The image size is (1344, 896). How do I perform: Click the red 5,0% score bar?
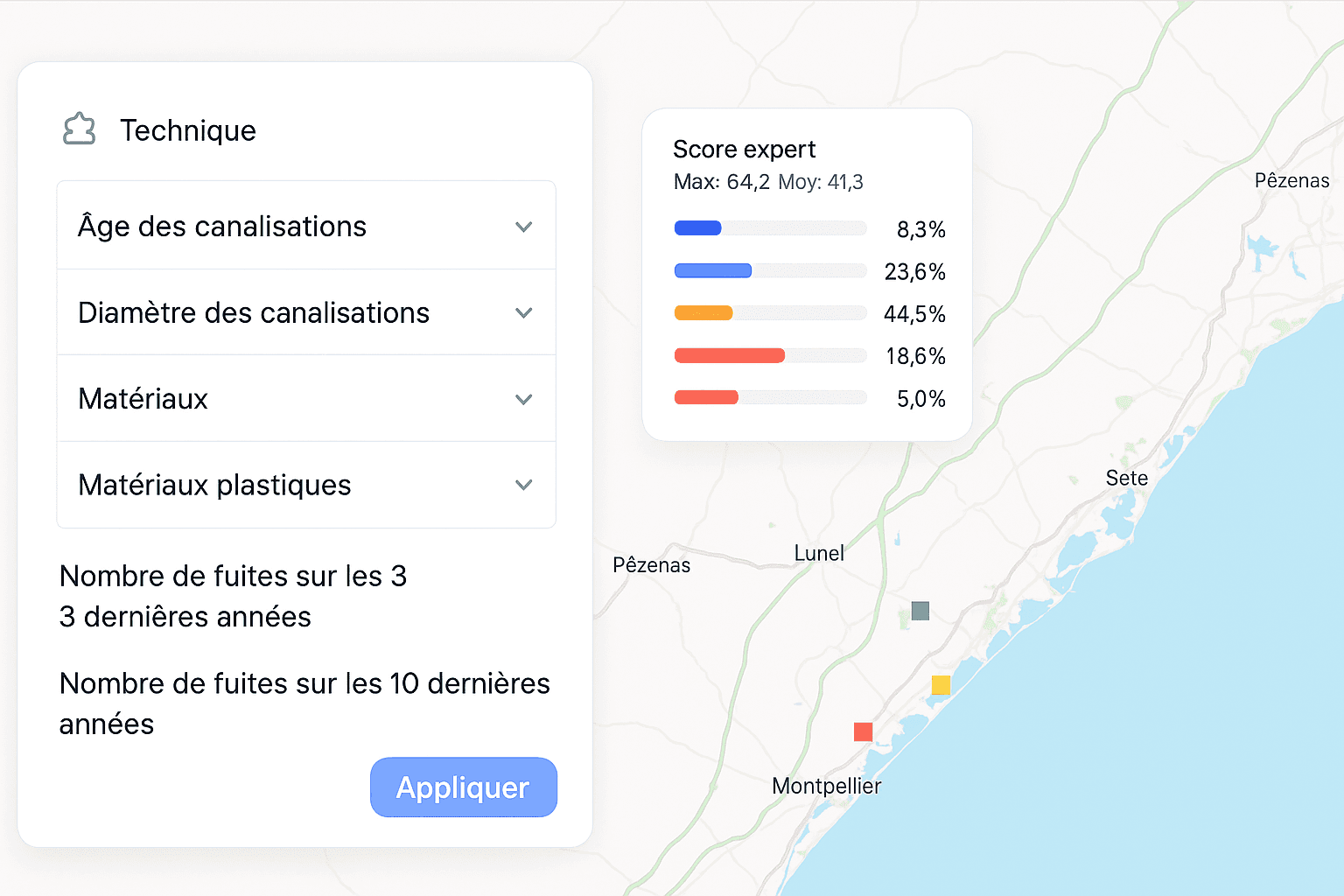pyautogui.click(x=706, y=397)
